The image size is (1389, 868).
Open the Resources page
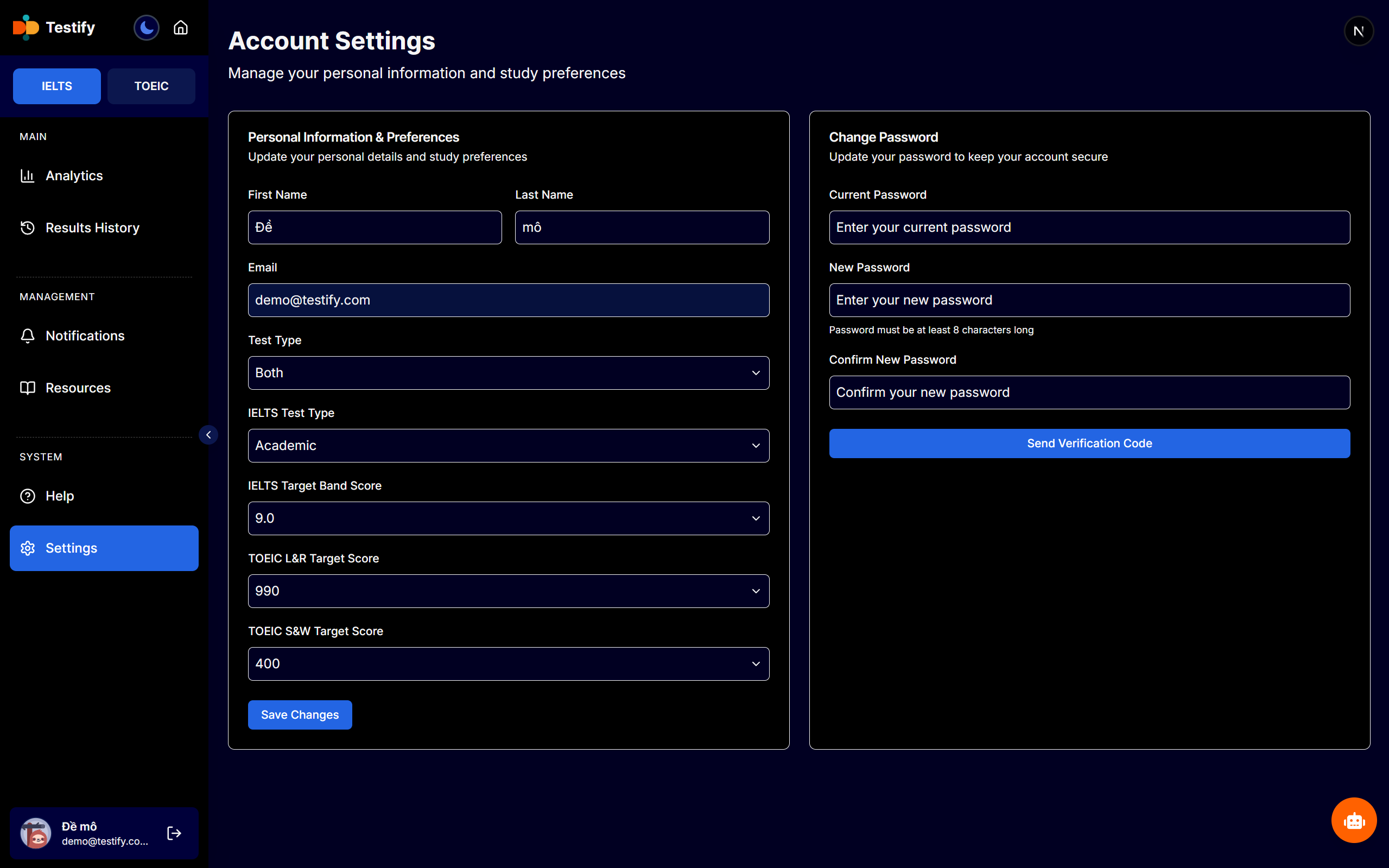click(x=78, y=388)
